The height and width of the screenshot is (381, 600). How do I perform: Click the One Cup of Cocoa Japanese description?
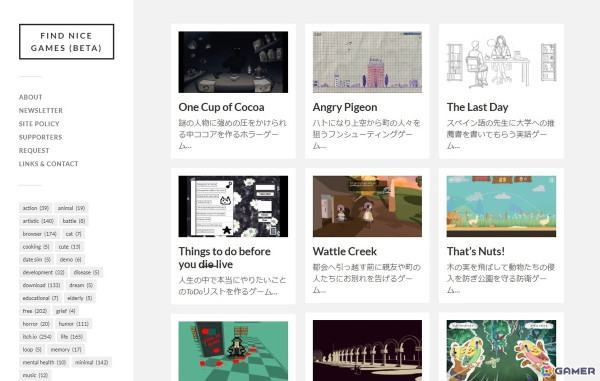point(232,134)
